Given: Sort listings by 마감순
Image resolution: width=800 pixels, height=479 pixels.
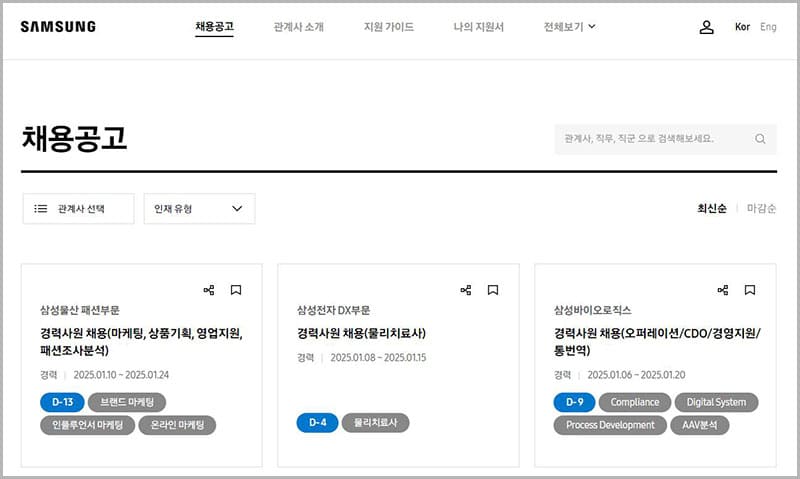Looking at the screenshot, I should click(x=761, y=208).
